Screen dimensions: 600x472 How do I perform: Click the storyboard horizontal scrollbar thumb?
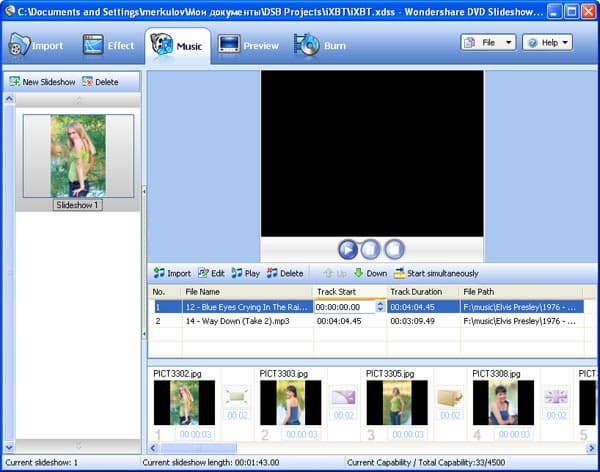pos(198,448)
